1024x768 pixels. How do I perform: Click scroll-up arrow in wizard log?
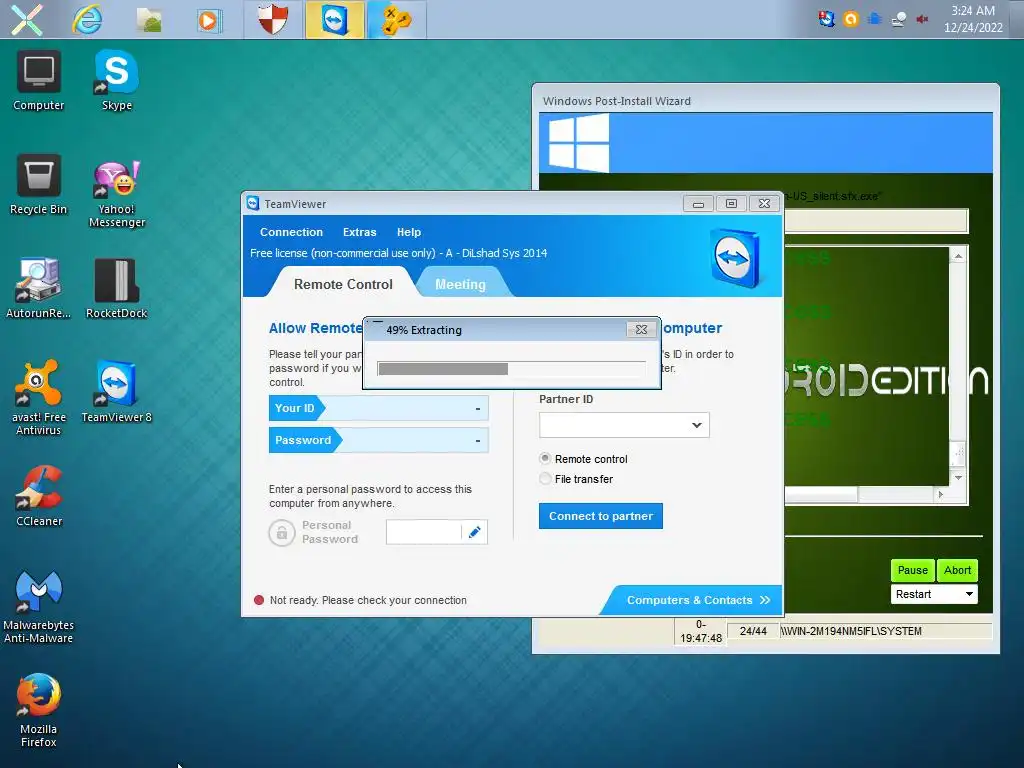coord(958,256)
